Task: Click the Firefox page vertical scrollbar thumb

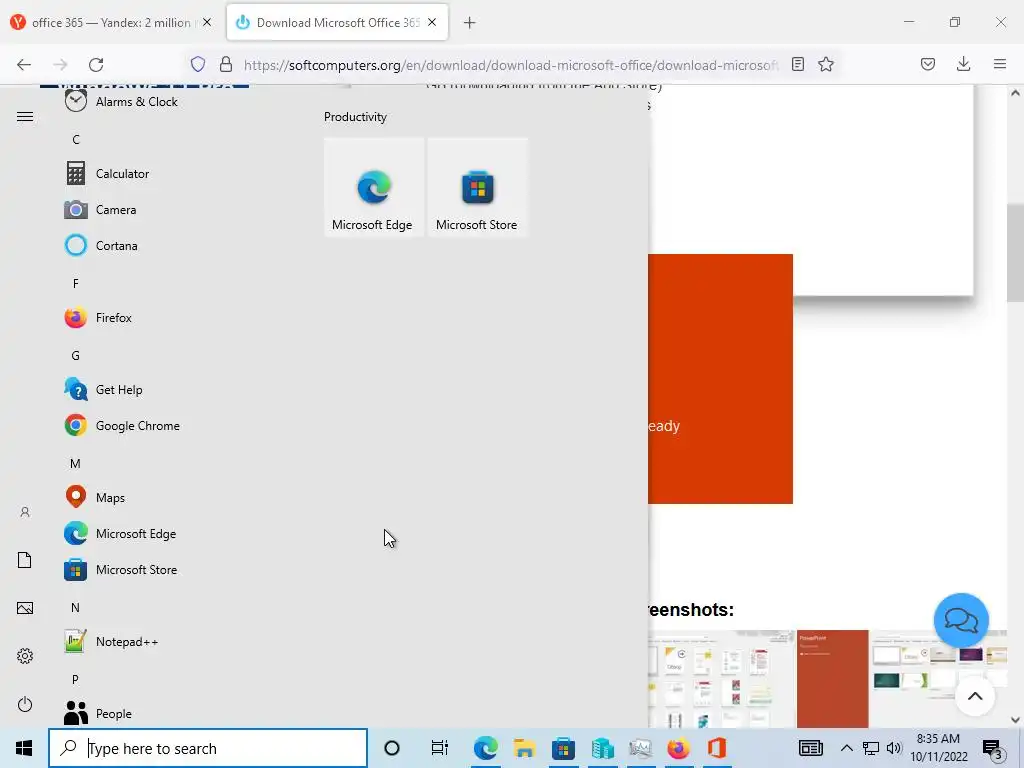Action: click(x=1015, y=253)
